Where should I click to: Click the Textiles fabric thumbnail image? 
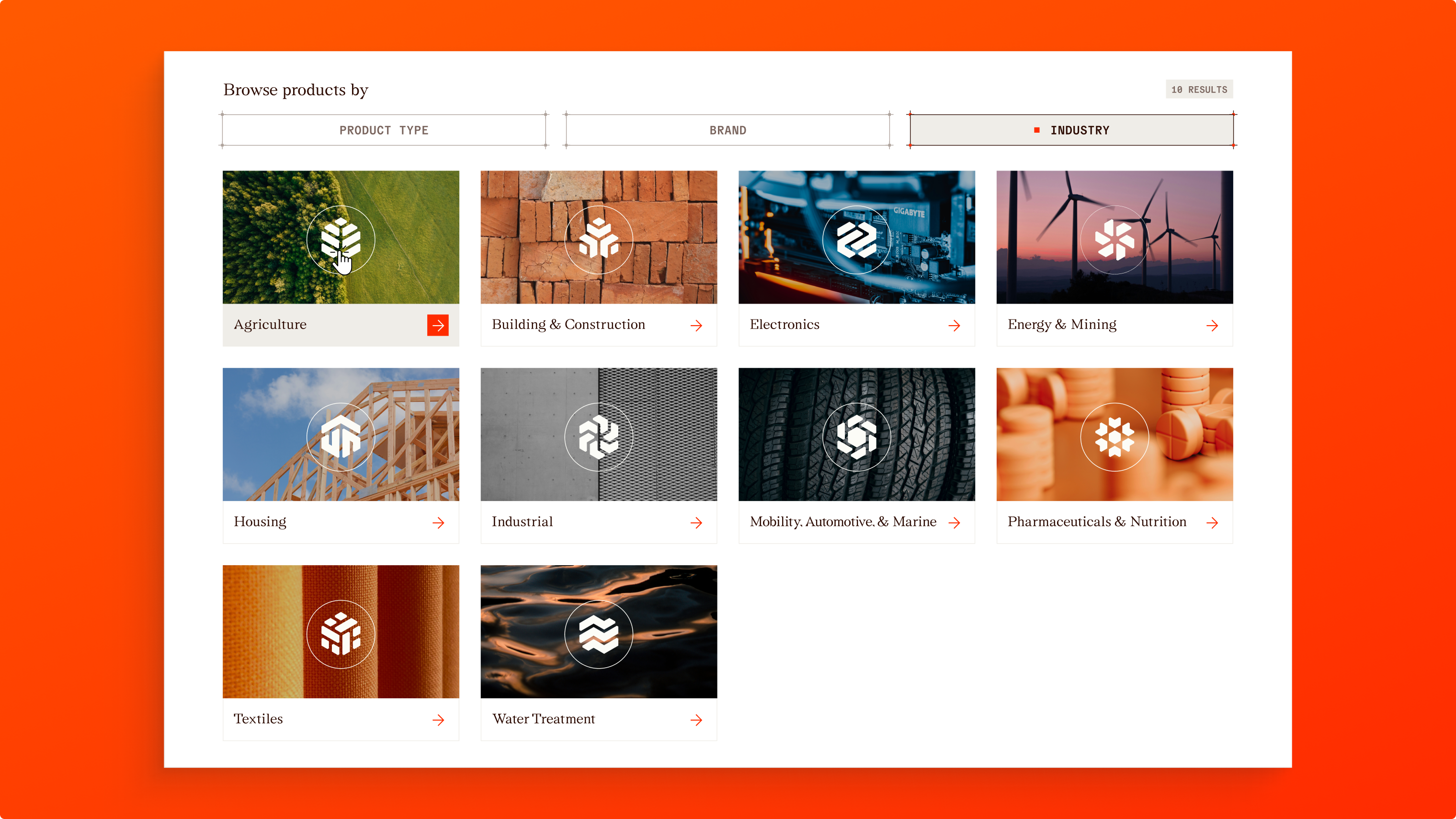(x=260, y=631)
